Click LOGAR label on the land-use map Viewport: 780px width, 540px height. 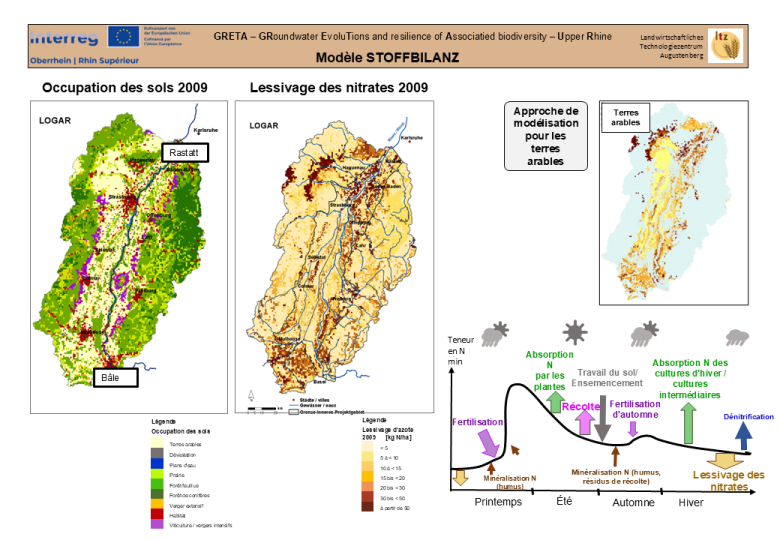[55, 120]
